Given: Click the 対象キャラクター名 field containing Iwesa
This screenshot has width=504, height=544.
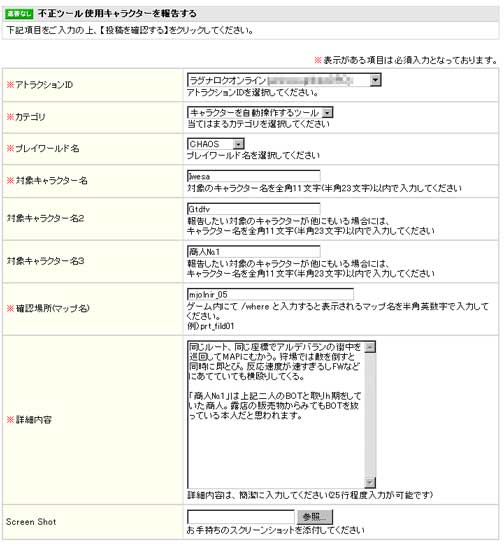Looking at the screenshot, I should (x=254, y=176).
